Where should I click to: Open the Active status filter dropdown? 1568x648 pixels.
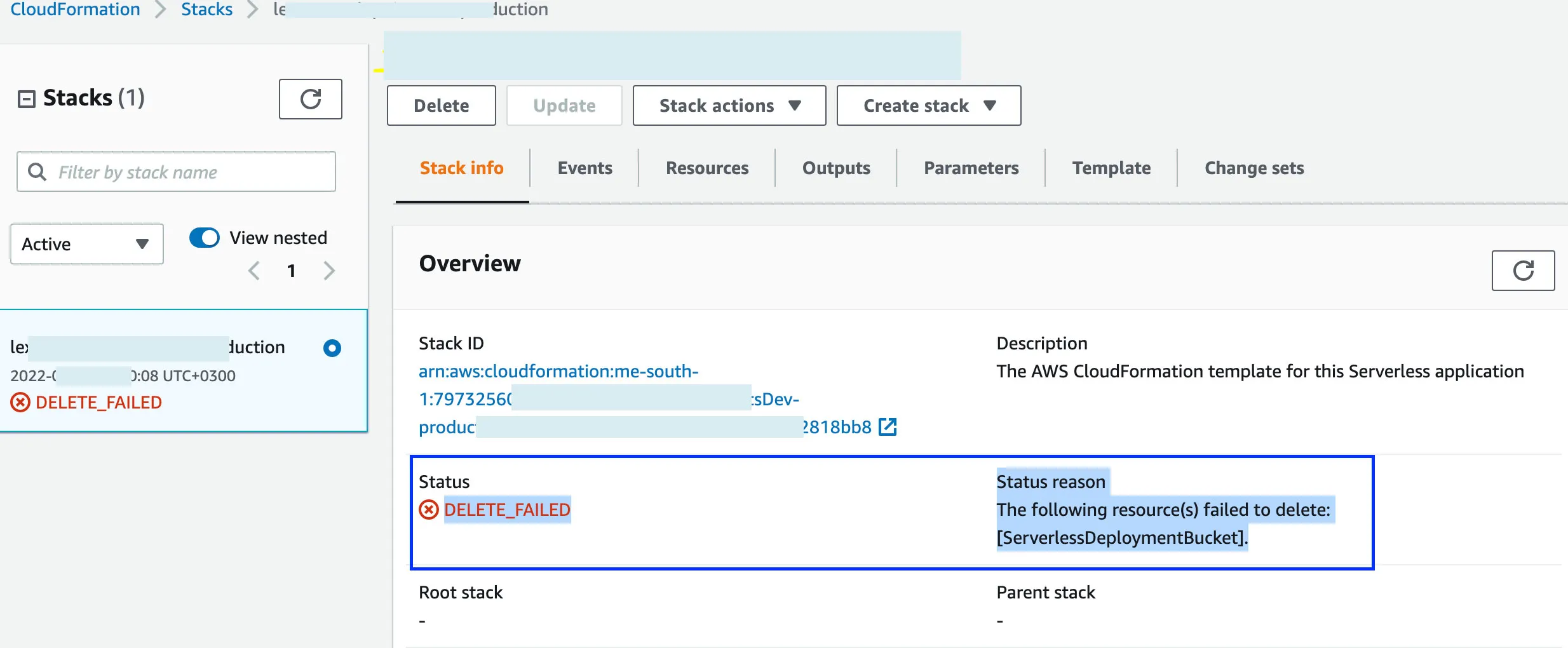click(x=86, y=244)
